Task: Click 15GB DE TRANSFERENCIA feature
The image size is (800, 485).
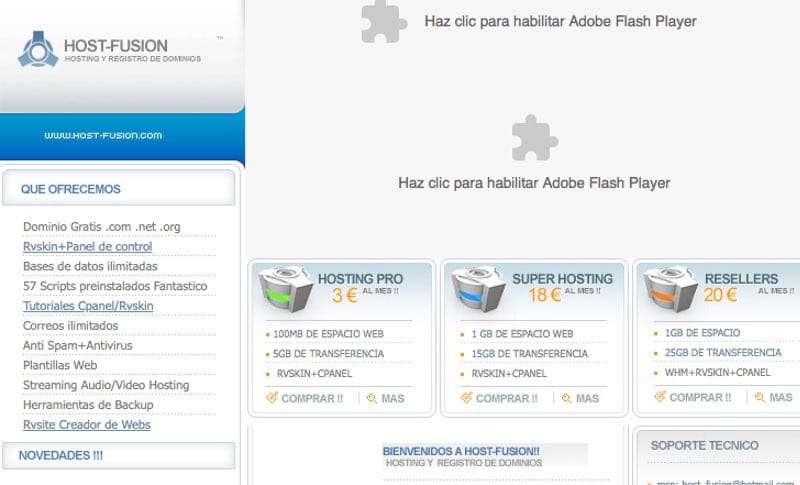Action: coord(530,354)
